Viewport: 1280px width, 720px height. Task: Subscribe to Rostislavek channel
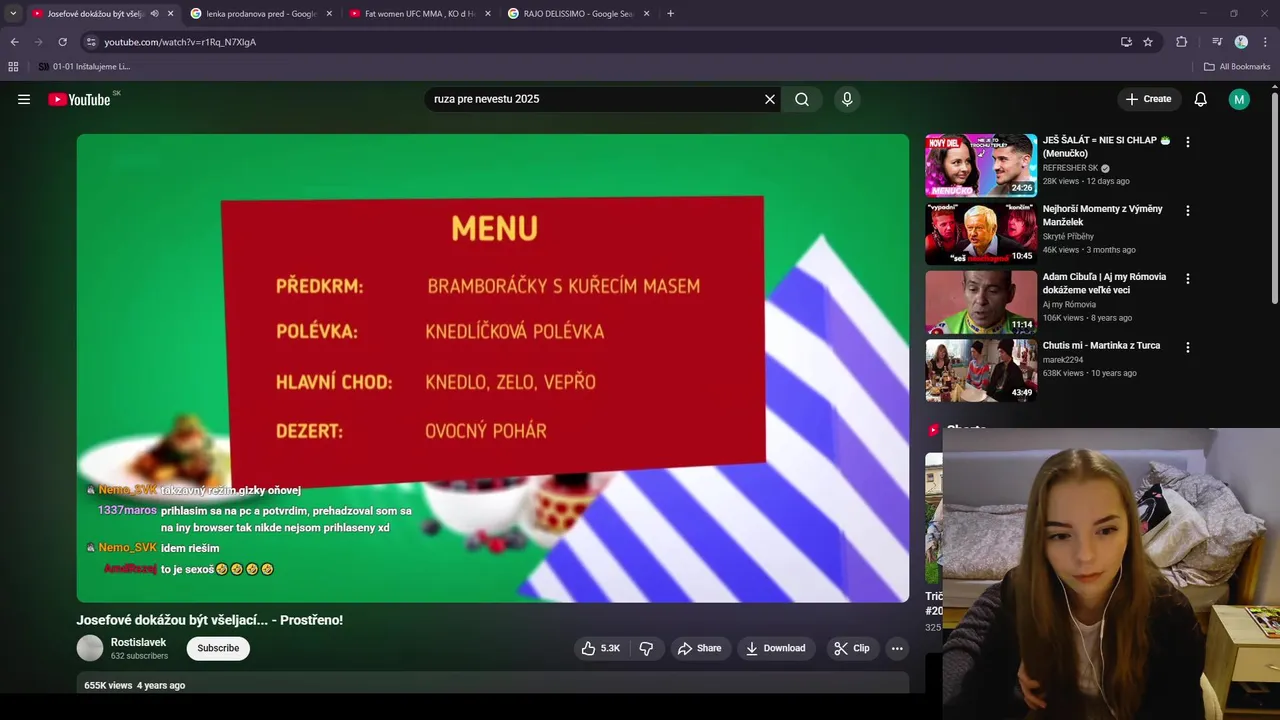coord(218,648)
